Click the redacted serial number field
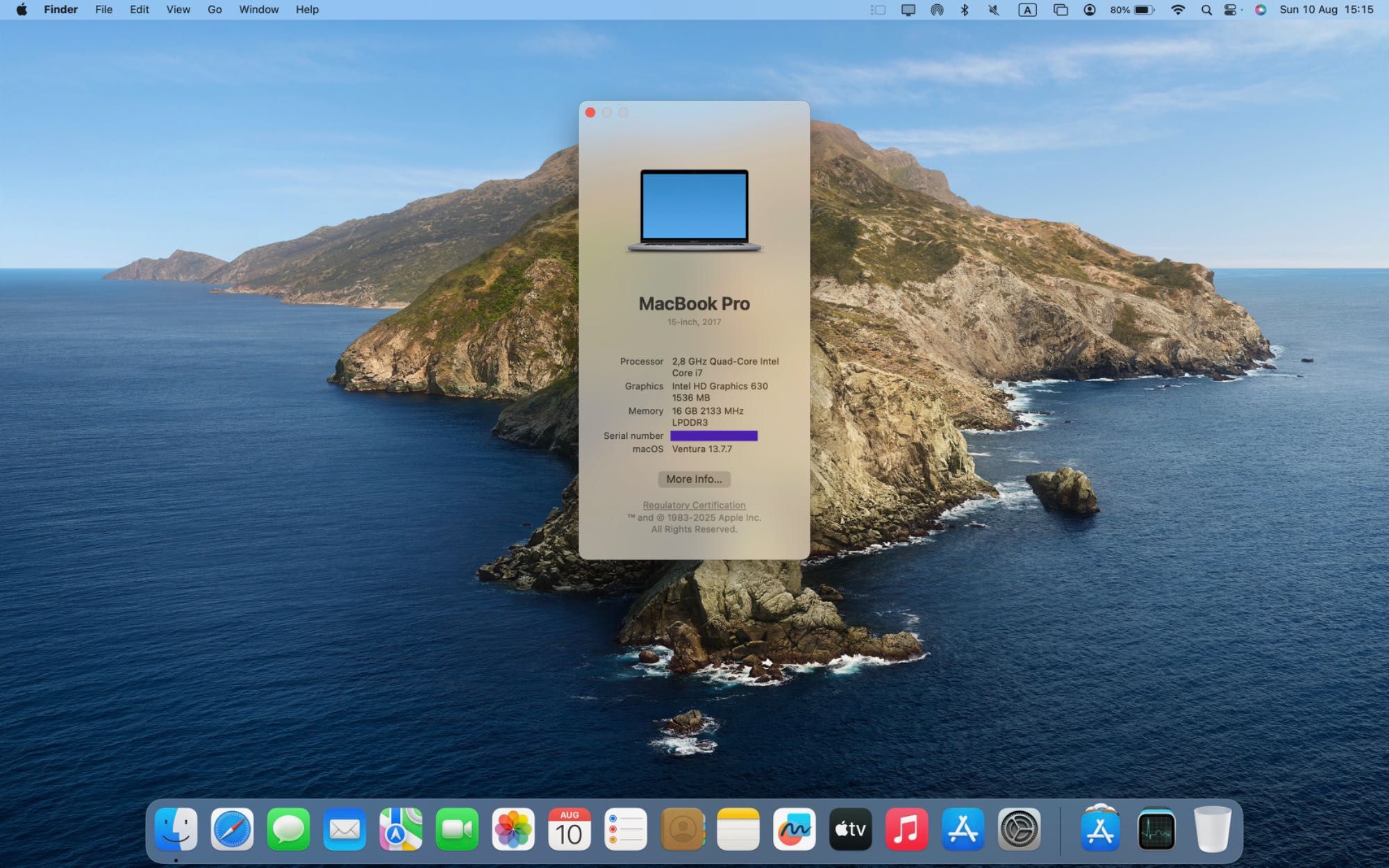 click(714, 436)
